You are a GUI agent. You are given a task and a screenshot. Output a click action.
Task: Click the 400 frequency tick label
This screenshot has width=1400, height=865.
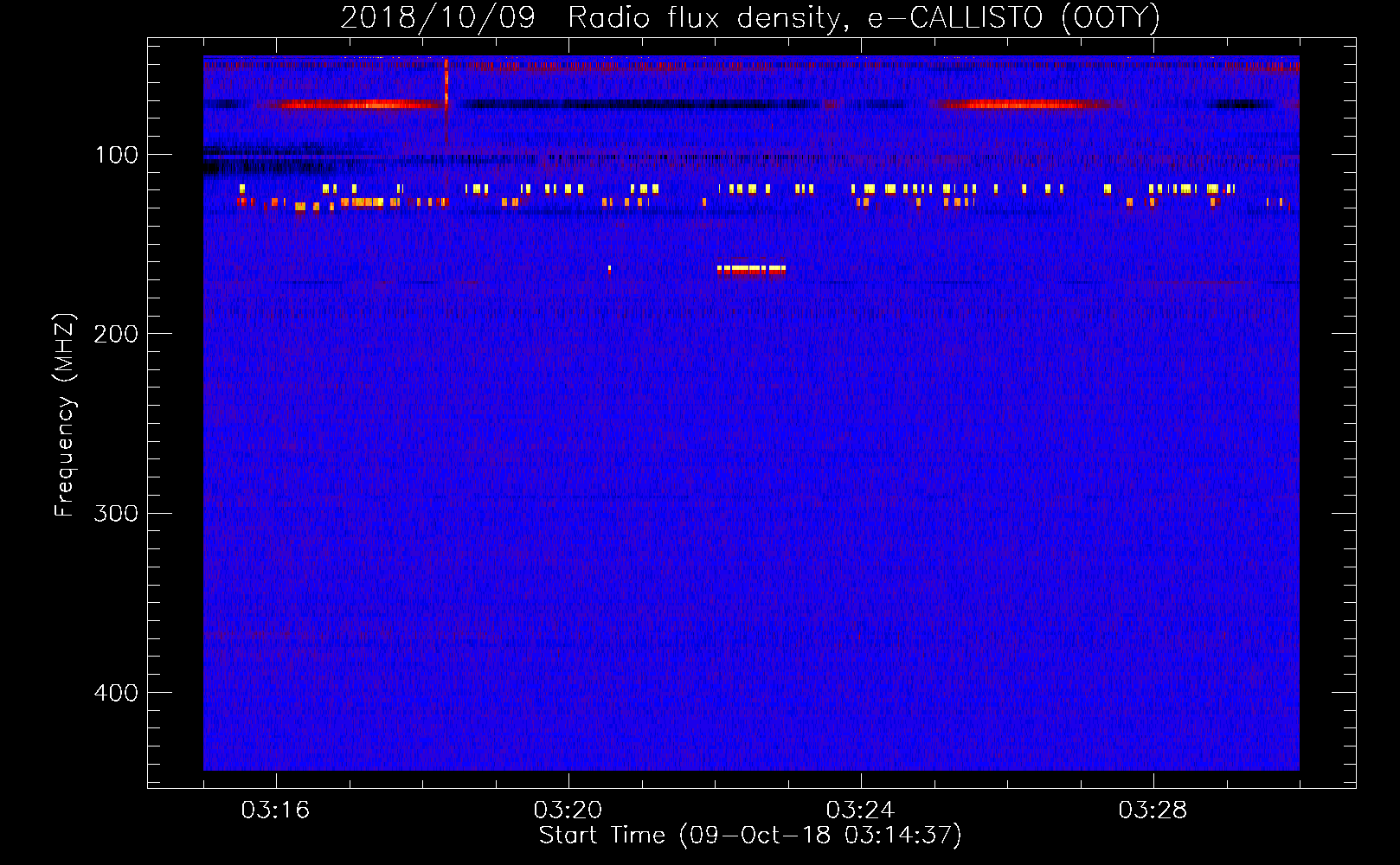[116, 693]
